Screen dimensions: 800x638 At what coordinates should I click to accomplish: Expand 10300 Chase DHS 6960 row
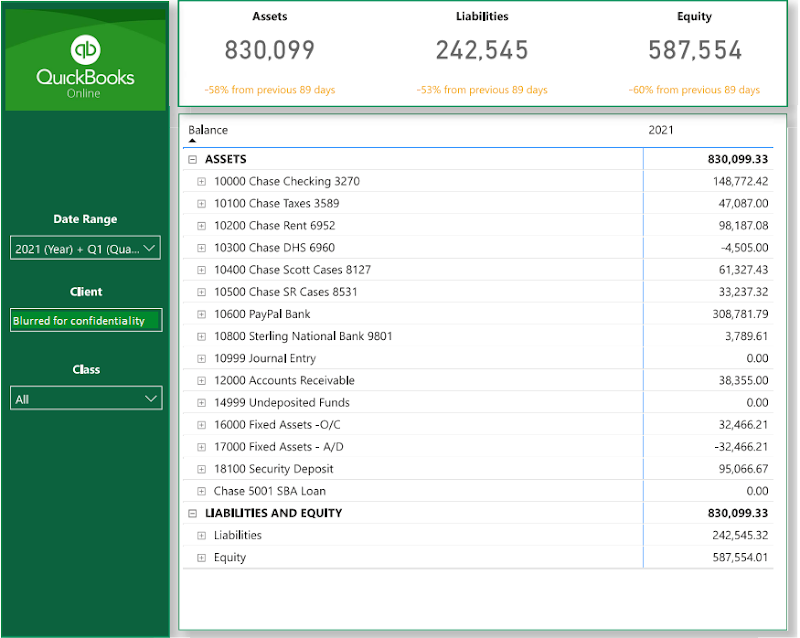202,248
